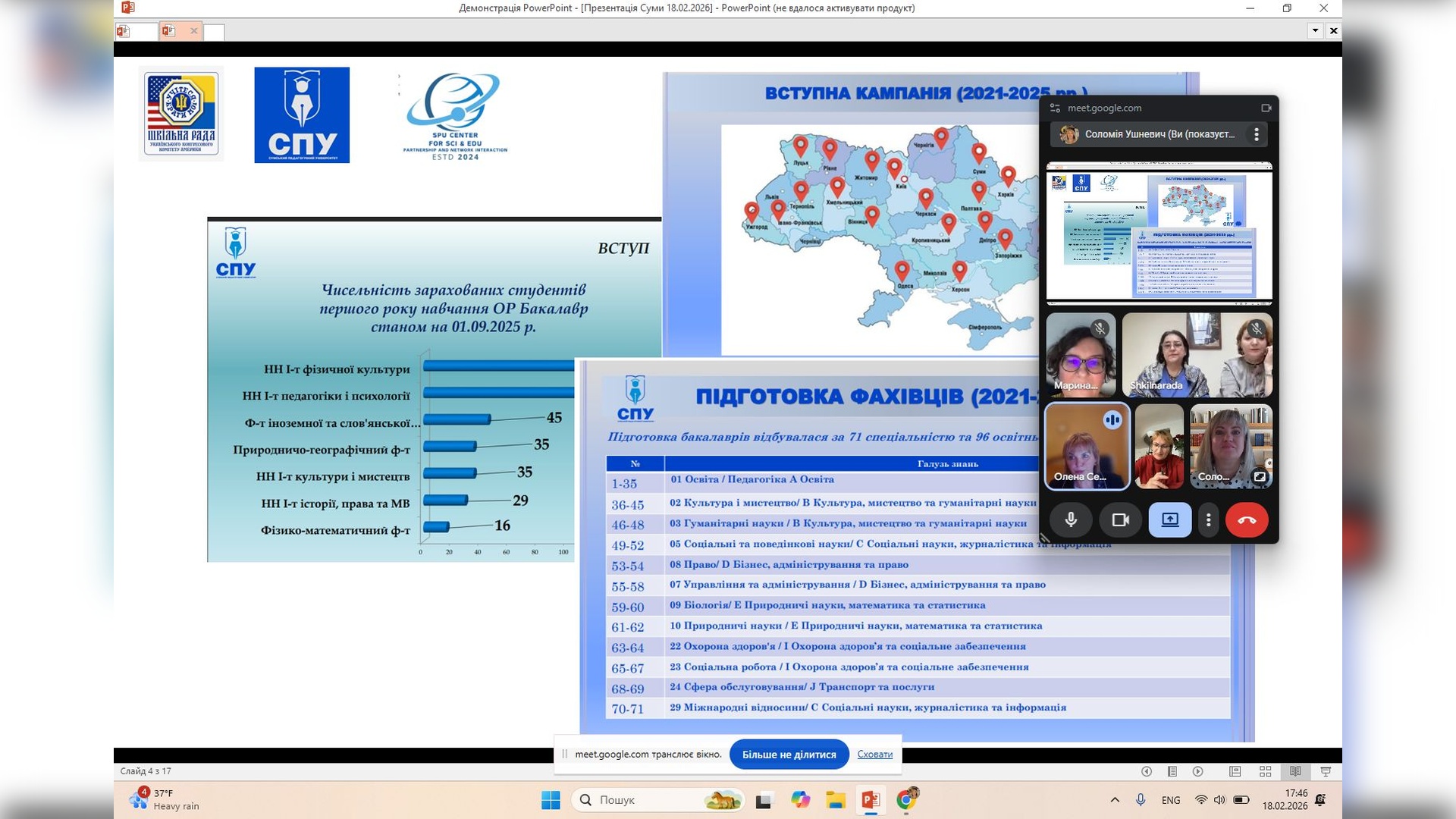Switch to Slide Sorter view
Image resolution: width=1456 pixels, height=819 pixels.
click(1265, 771)
